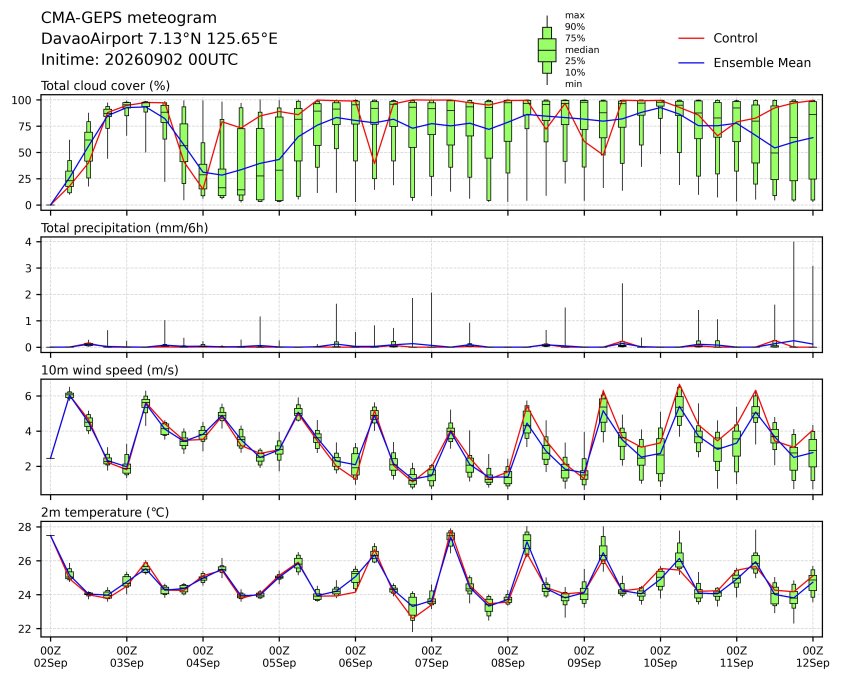The image size is (841, 680).
Task: Click the median label in legend
Action: tap(582, 49)
